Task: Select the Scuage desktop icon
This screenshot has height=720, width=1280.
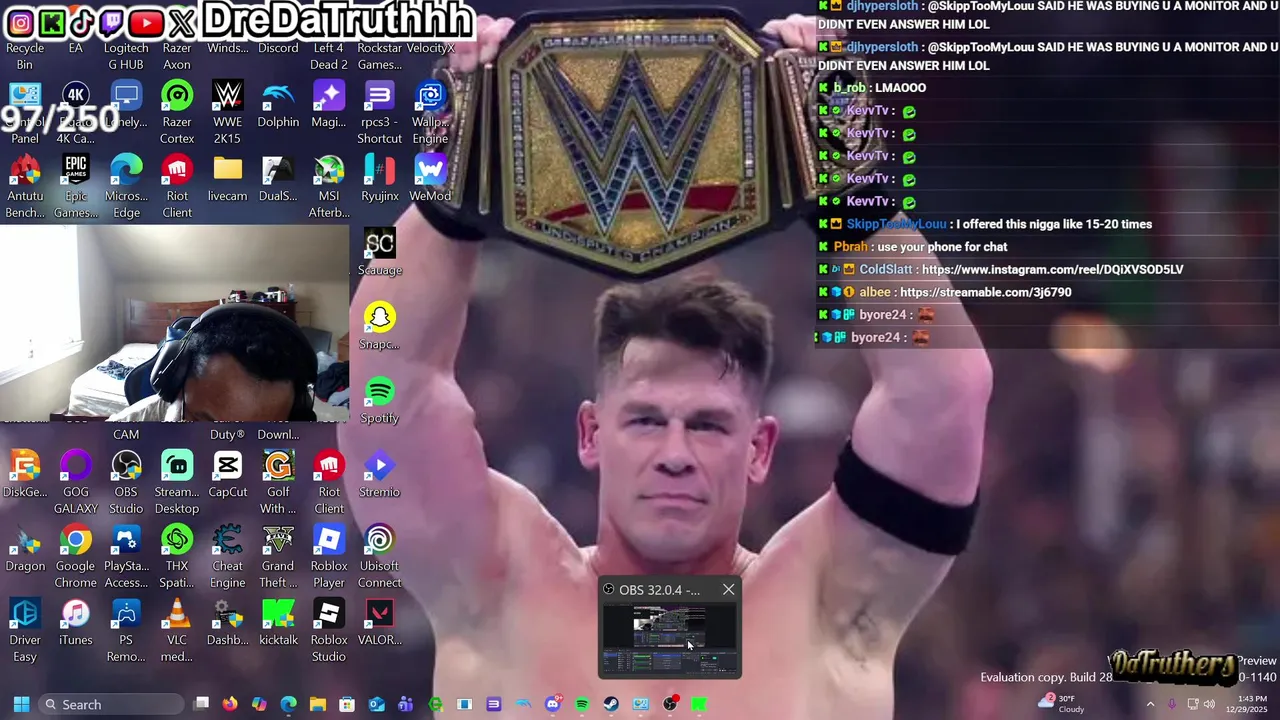Action: [x=379, y=252]
